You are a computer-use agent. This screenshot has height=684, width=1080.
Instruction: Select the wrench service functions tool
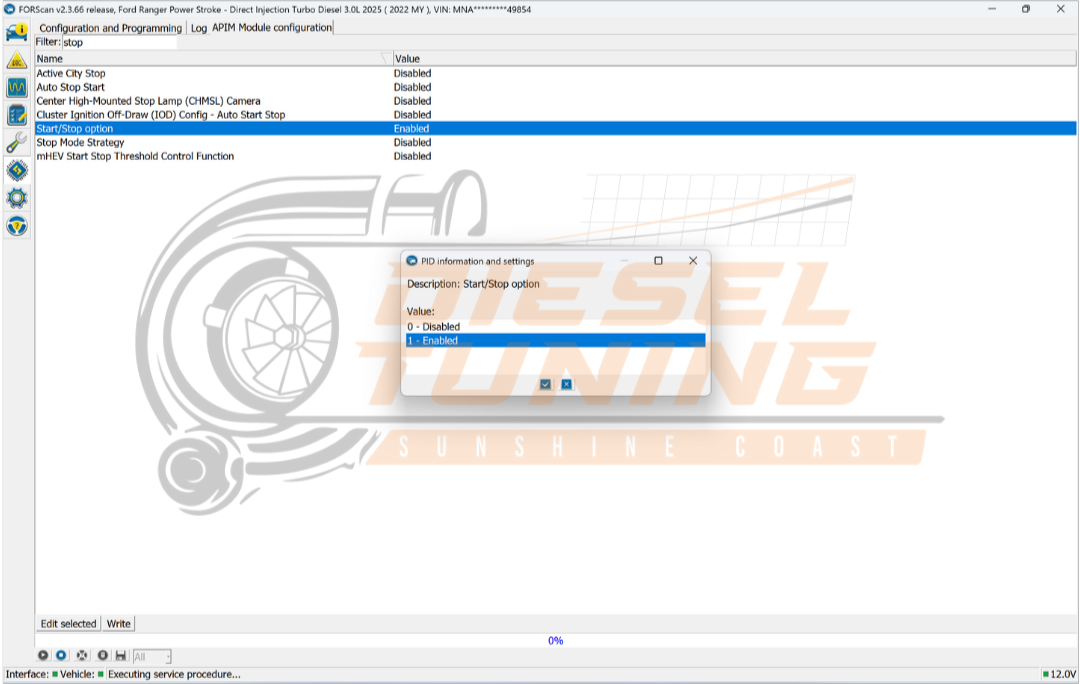tap(16, 143)
